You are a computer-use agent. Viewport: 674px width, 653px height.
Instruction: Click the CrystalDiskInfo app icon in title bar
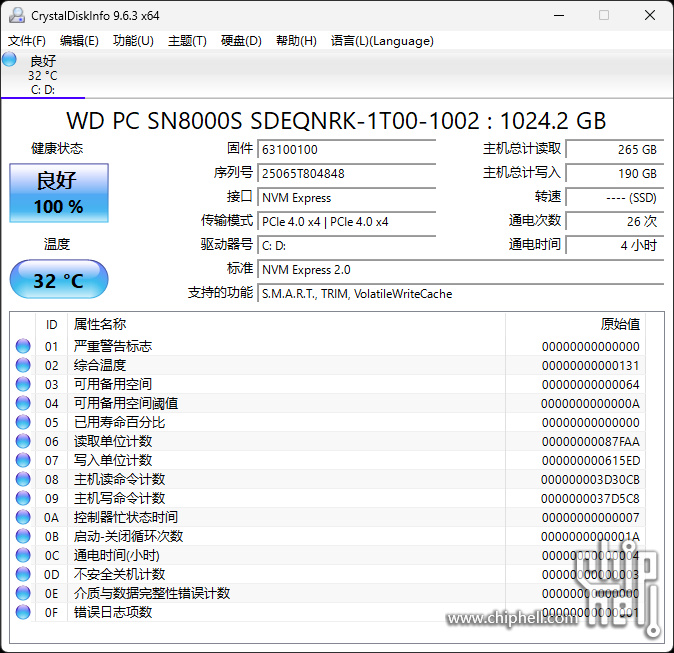click(x=17, y=15)
